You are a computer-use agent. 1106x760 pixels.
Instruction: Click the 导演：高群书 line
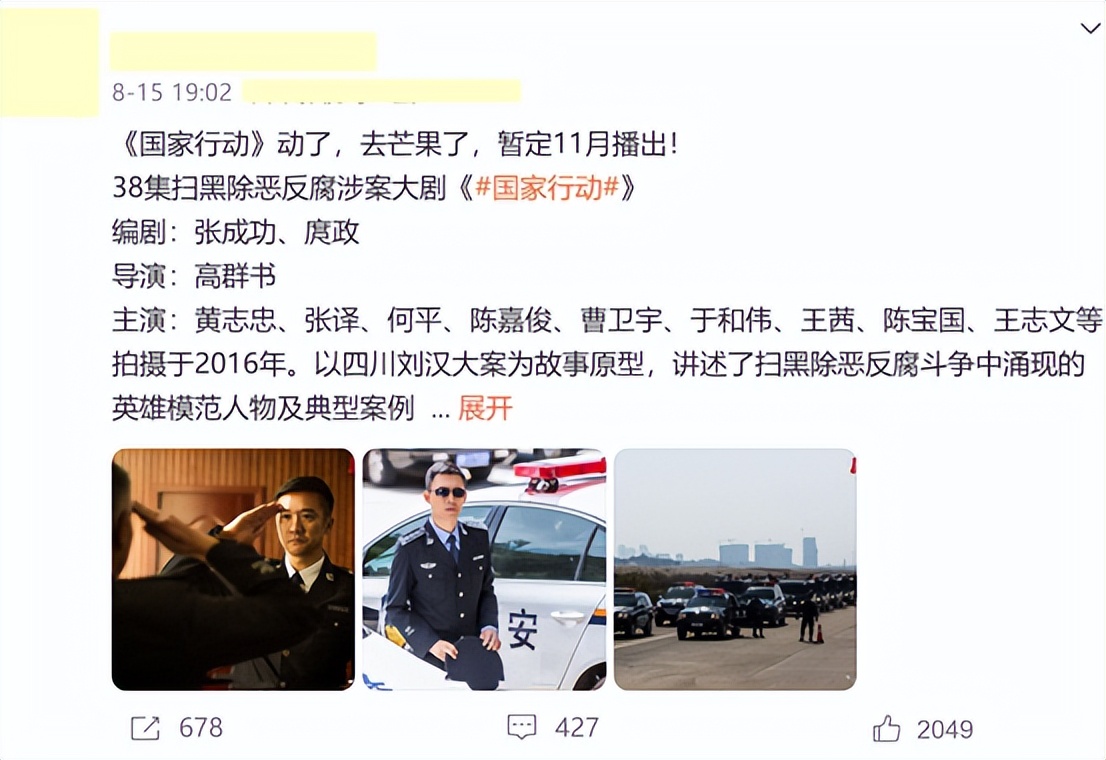194,276
